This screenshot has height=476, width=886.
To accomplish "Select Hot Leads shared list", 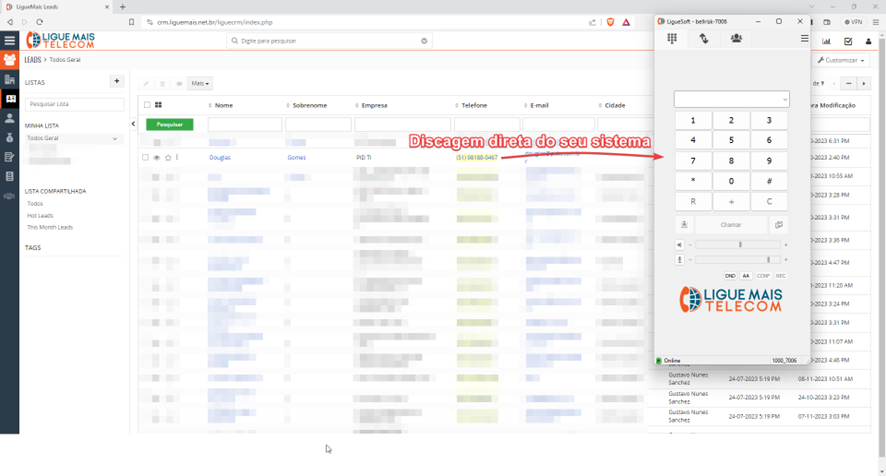I will pyautogui.click(x=40, y=215).
